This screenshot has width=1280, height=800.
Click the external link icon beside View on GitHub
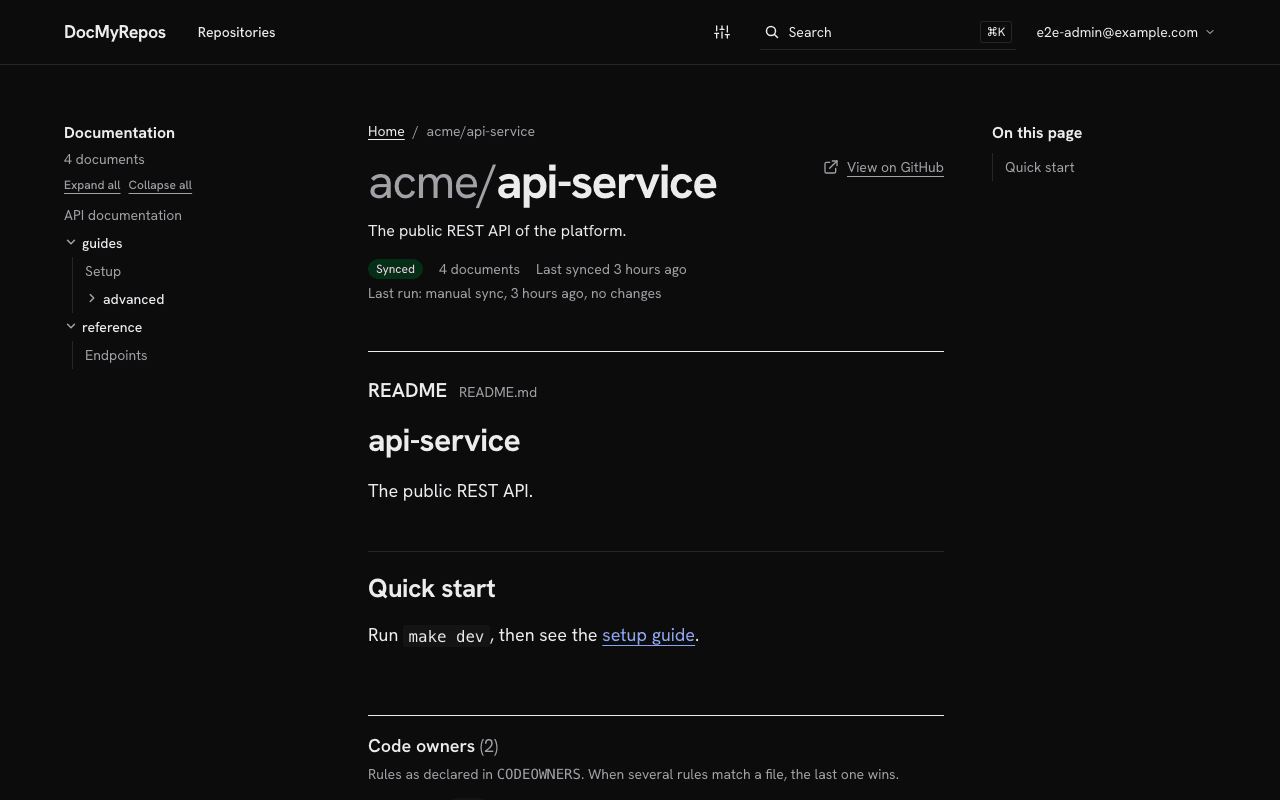click(x=831, y=167)
